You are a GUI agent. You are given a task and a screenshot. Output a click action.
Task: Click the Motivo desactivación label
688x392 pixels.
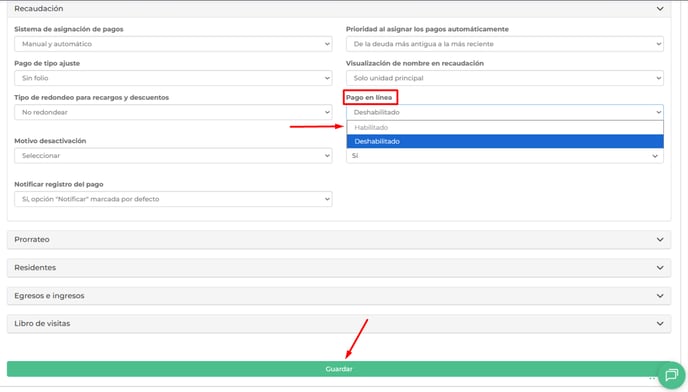point(50,141)
